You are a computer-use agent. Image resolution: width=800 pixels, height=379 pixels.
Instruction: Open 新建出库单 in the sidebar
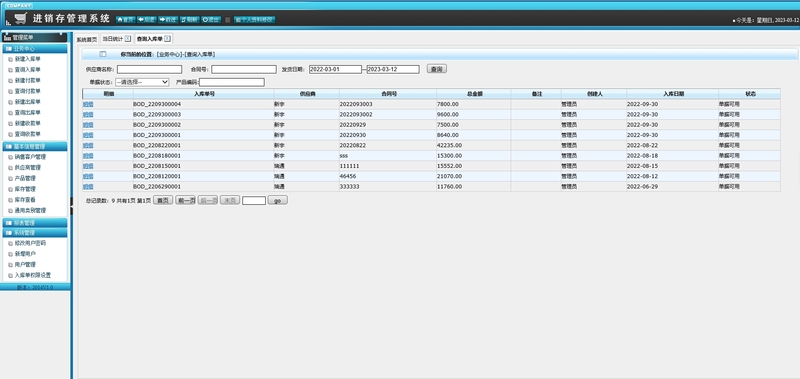click(x=28, y=102)
